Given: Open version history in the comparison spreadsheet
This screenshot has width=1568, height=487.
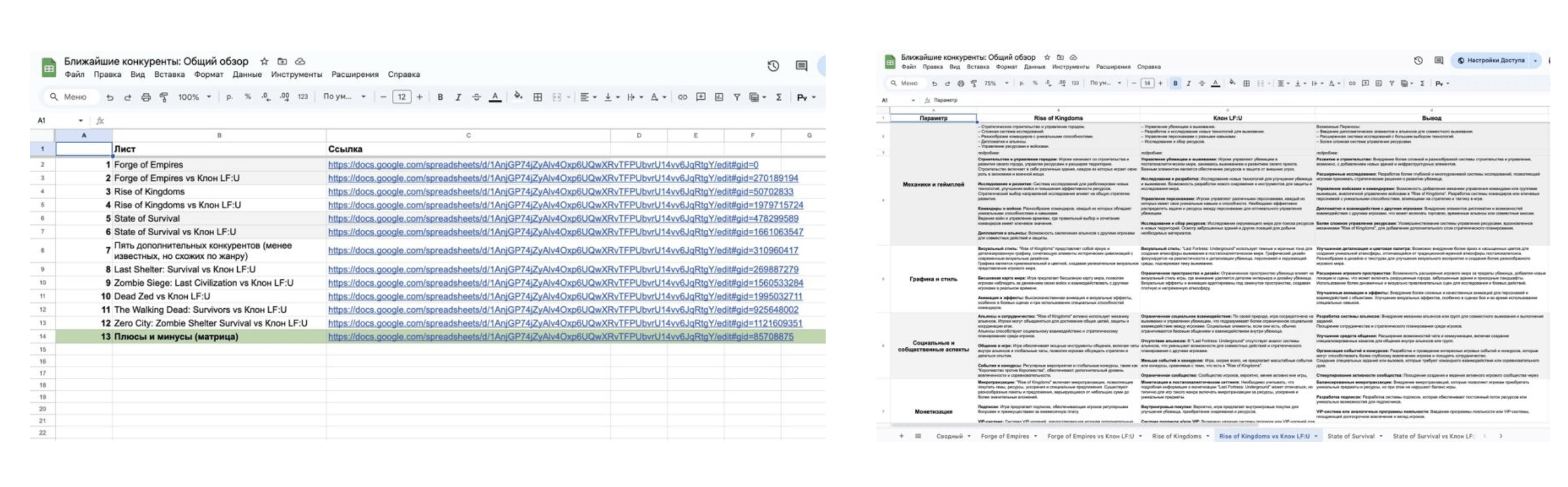Looking at the screenshot, I should tap(1418, 60).
